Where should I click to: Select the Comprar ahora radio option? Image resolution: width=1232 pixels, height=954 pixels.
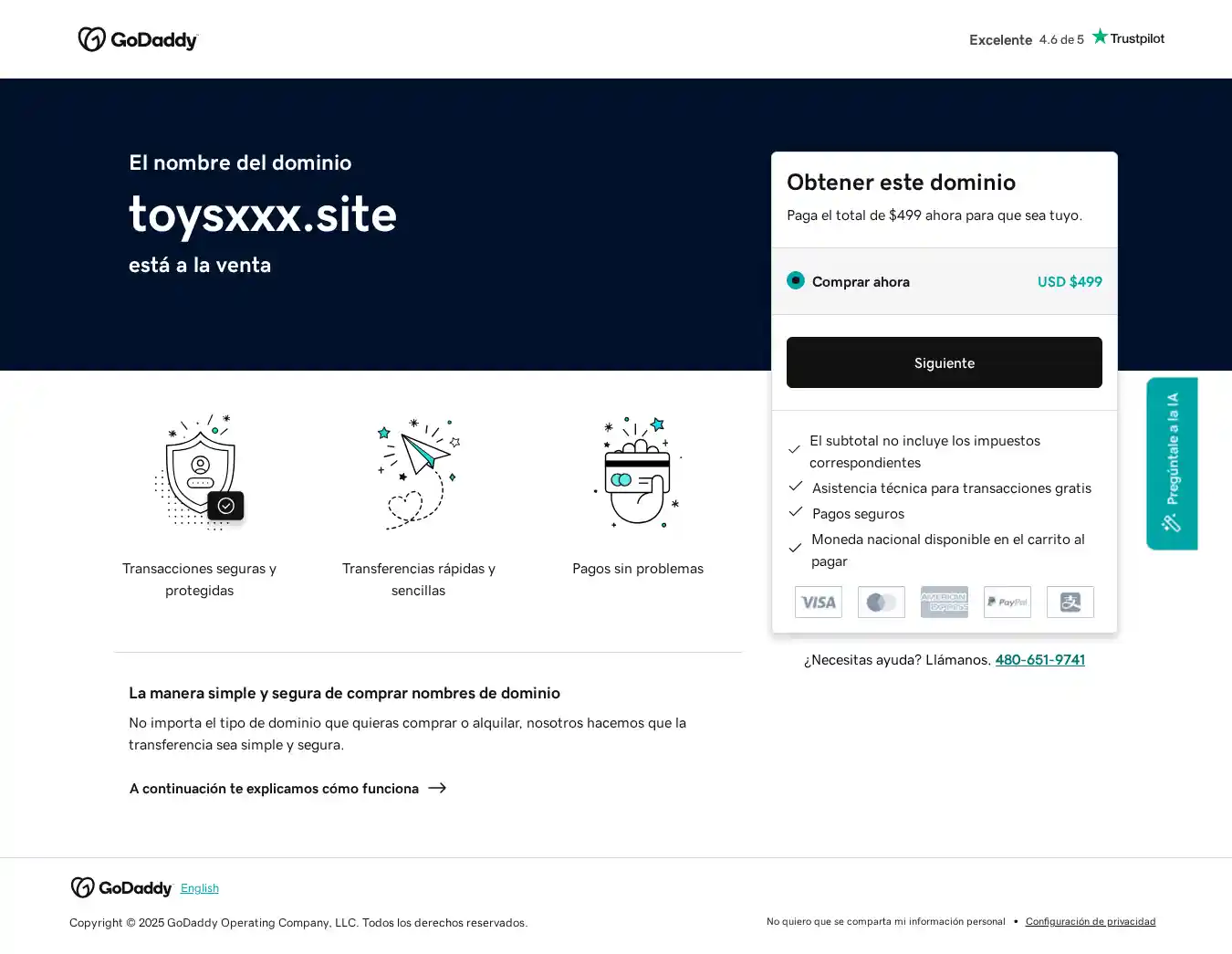(x=796, y=280)
